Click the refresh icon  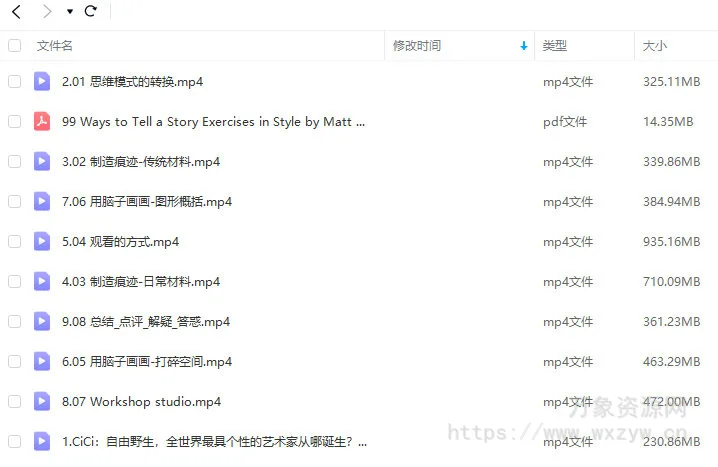pyautogui.click(x=91, y=12)
